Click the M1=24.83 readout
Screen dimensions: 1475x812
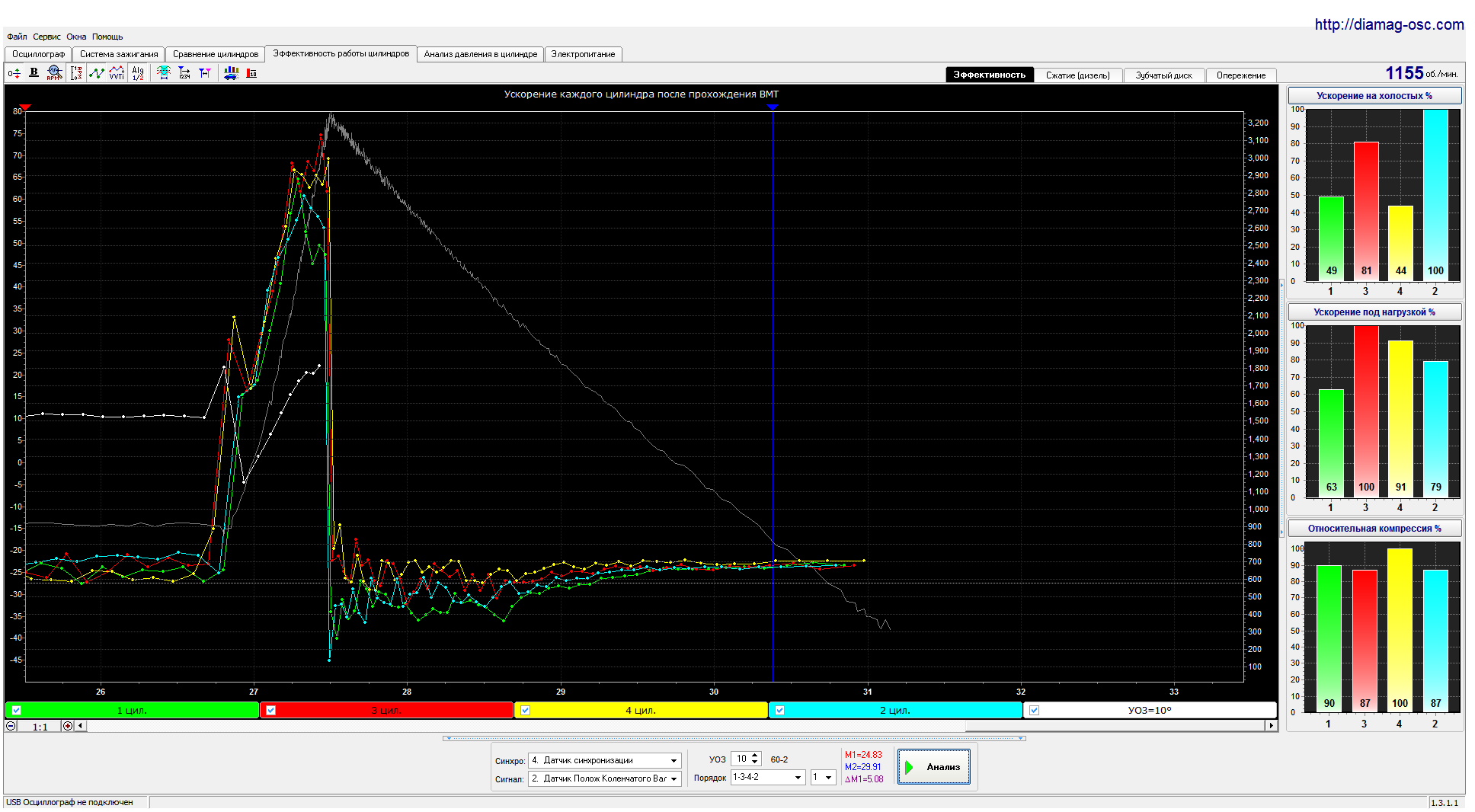(863, 755)
